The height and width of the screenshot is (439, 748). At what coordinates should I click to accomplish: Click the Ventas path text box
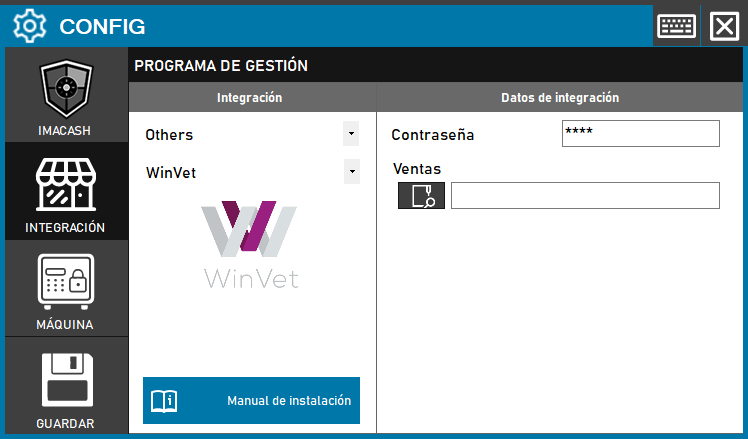585,196
